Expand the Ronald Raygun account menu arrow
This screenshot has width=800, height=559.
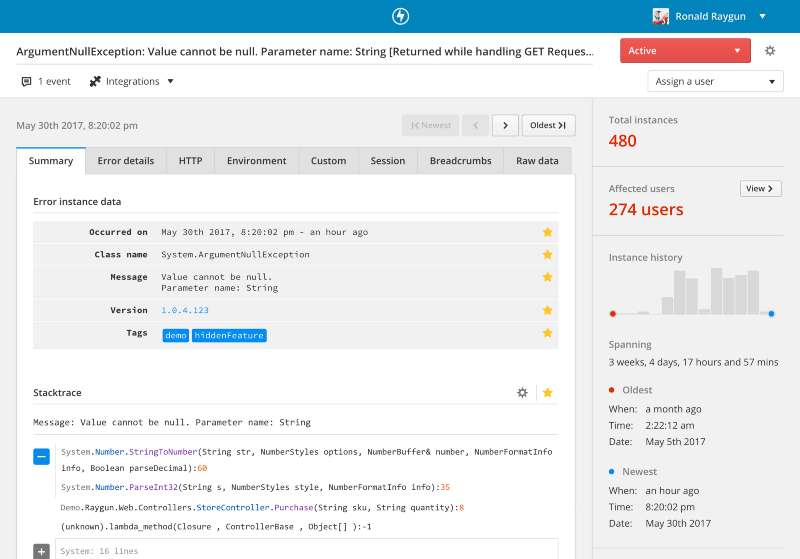763,16
